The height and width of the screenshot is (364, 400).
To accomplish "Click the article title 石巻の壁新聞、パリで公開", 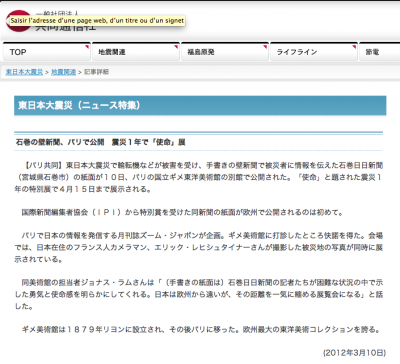I will [100, 142].
